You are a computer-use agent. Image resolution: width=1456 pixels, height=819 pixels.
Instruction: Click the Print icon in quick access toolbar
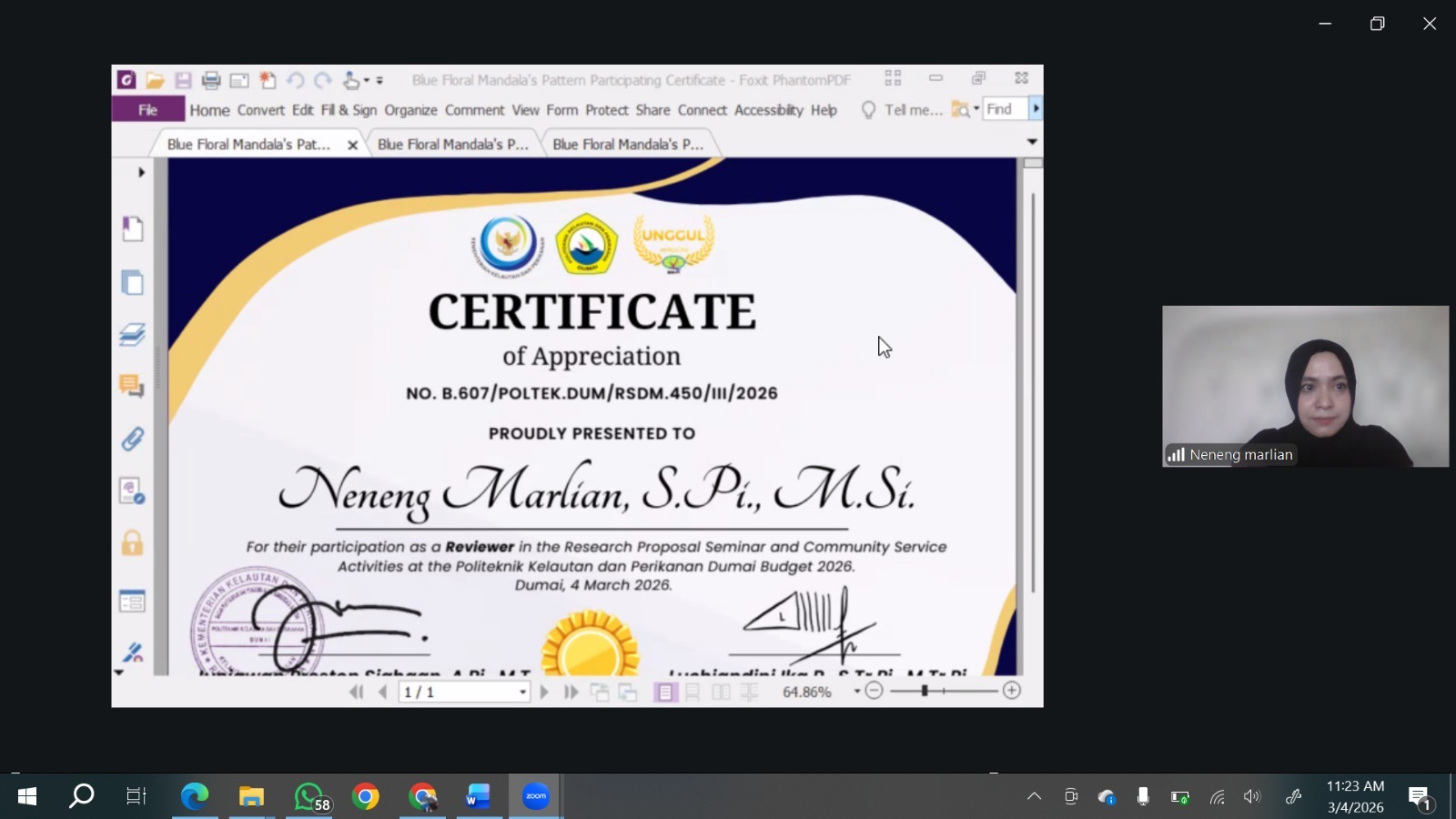tap(211, 80)
